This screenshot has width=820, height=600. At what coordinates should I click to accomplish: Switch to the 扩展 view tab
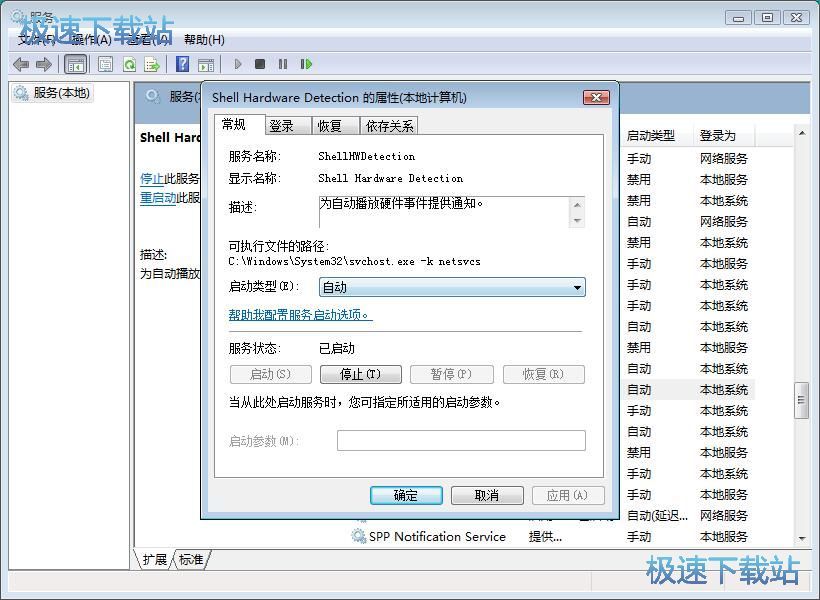click(155, 559)
